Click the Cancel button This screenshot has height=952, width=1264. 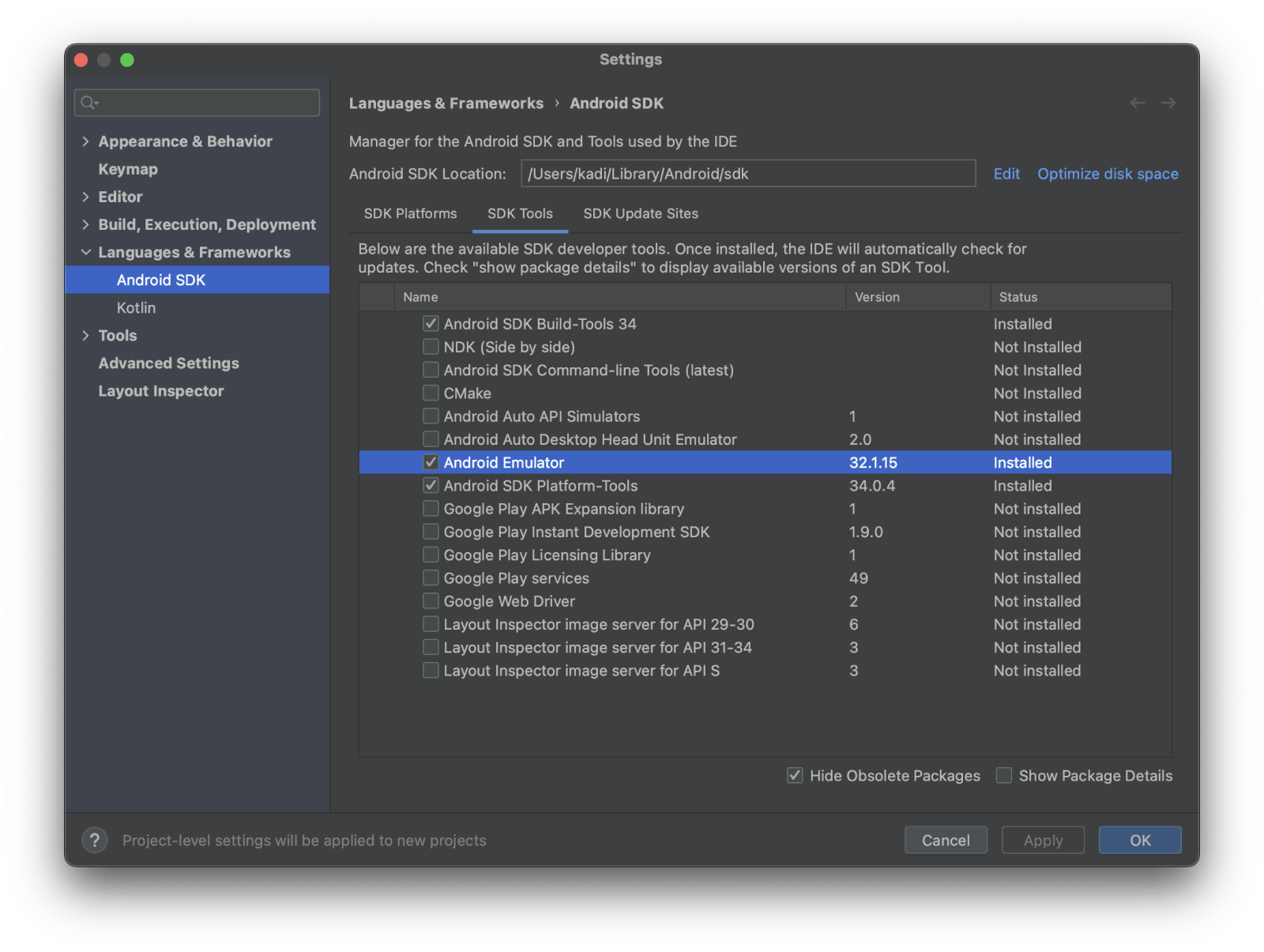(x=945, y=840)
